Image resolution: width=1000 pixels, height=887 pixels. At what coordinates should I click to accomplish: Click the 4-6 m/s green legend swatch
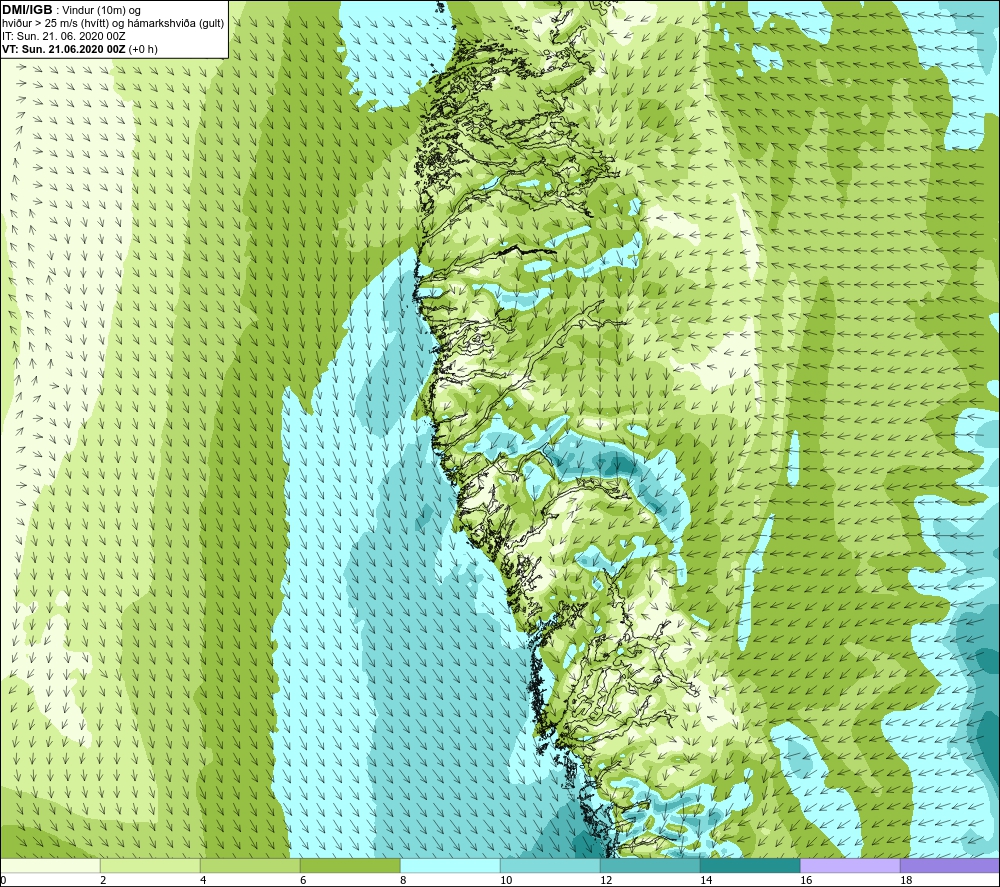250,866
